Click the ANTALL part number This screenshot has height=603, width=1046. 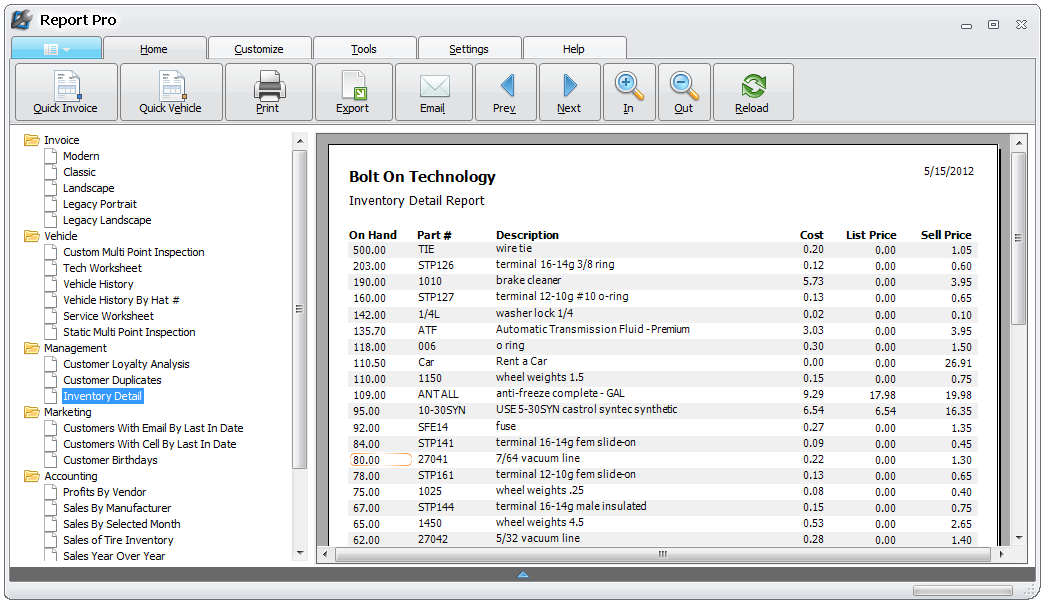coord(438,394)
